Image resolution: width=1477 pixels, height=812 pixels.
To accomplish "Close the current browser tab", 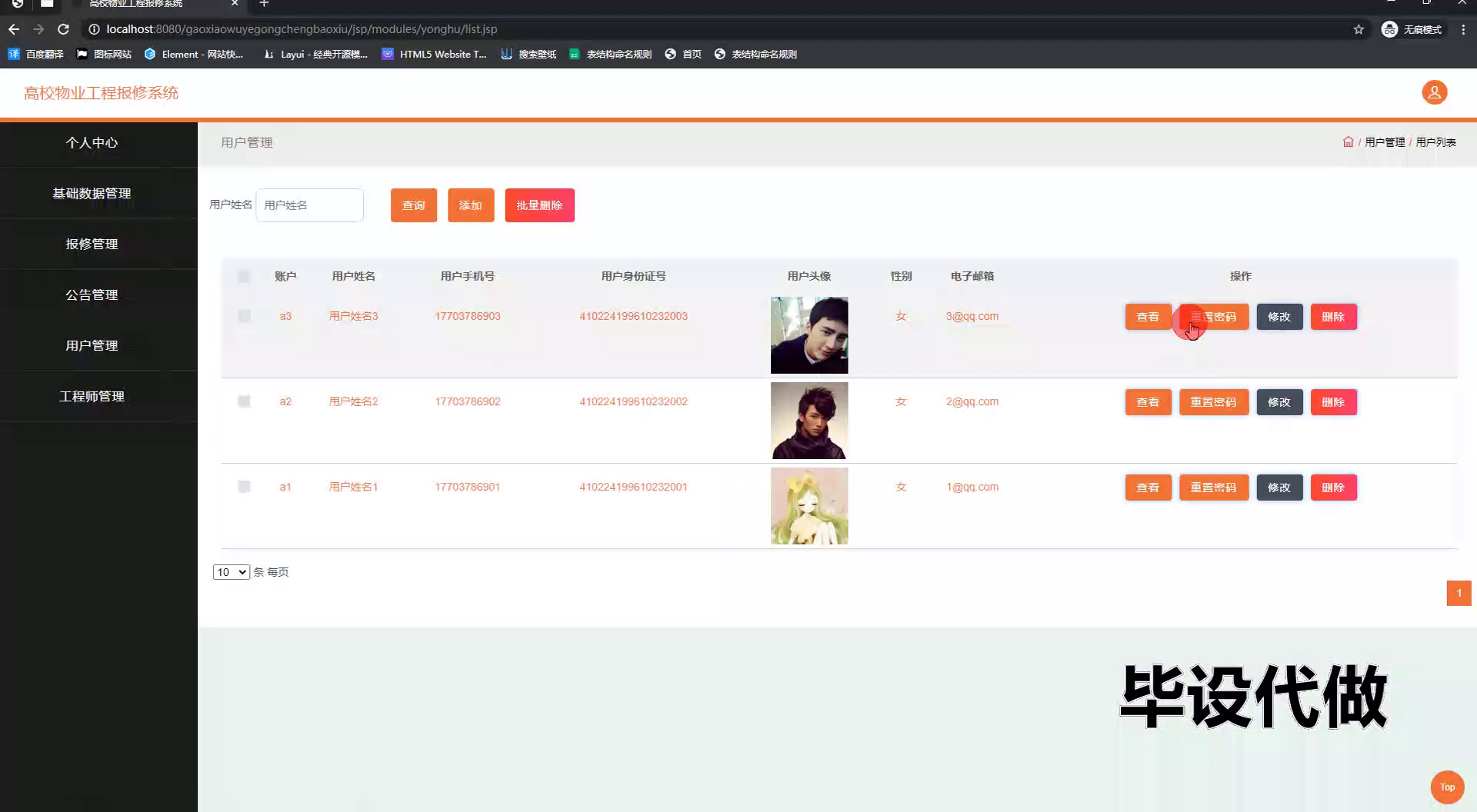I will (x=235, y=4).
